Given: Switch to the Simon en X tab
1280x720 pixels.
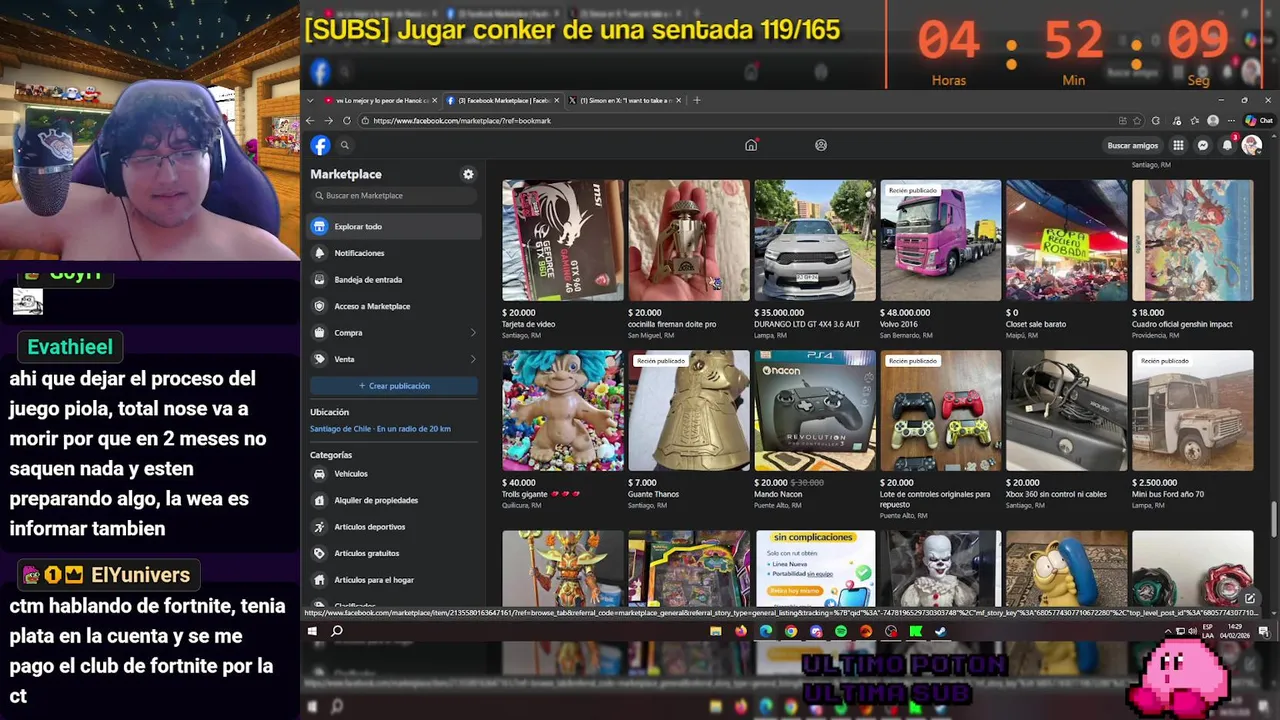Looking at the screenshot, I should coord(625,100).
